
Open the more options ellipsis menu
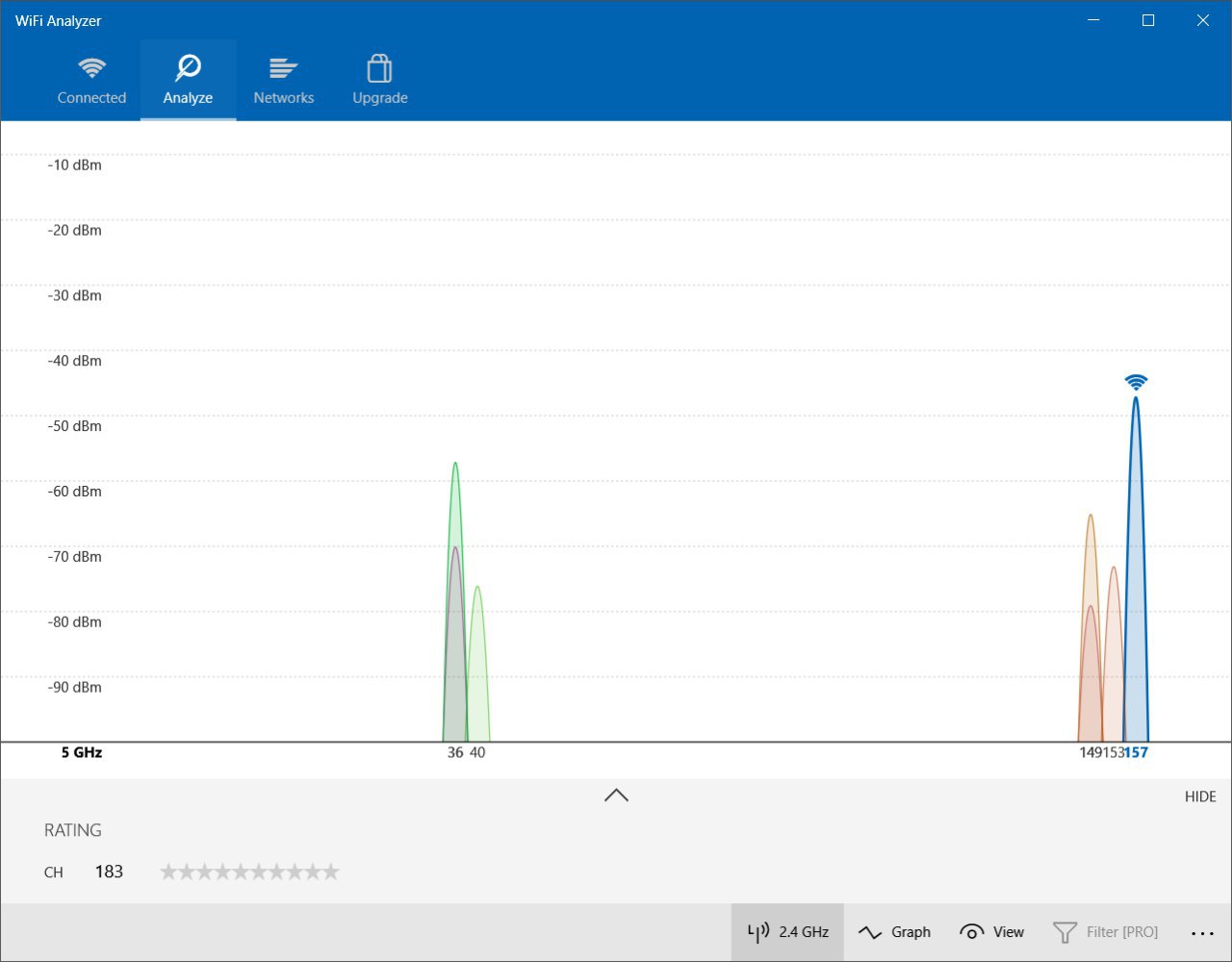tap(1202, 932)
